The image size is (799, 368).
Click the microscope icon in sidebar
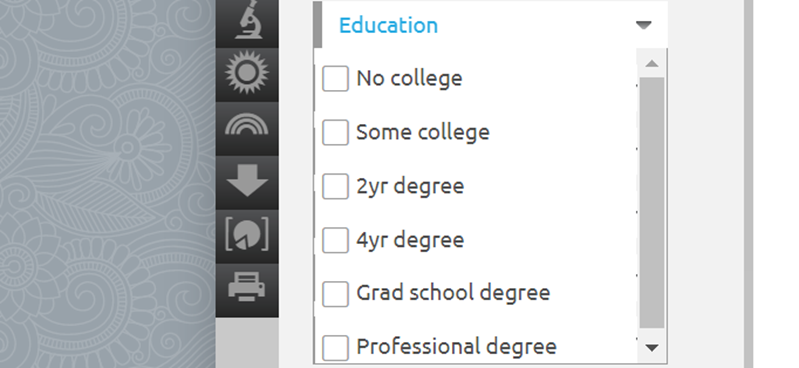coord(248,19)
